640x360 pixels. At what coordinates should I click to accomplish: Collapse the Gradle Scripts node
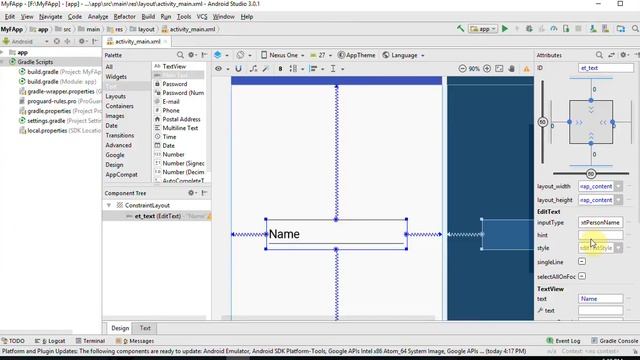2,62
